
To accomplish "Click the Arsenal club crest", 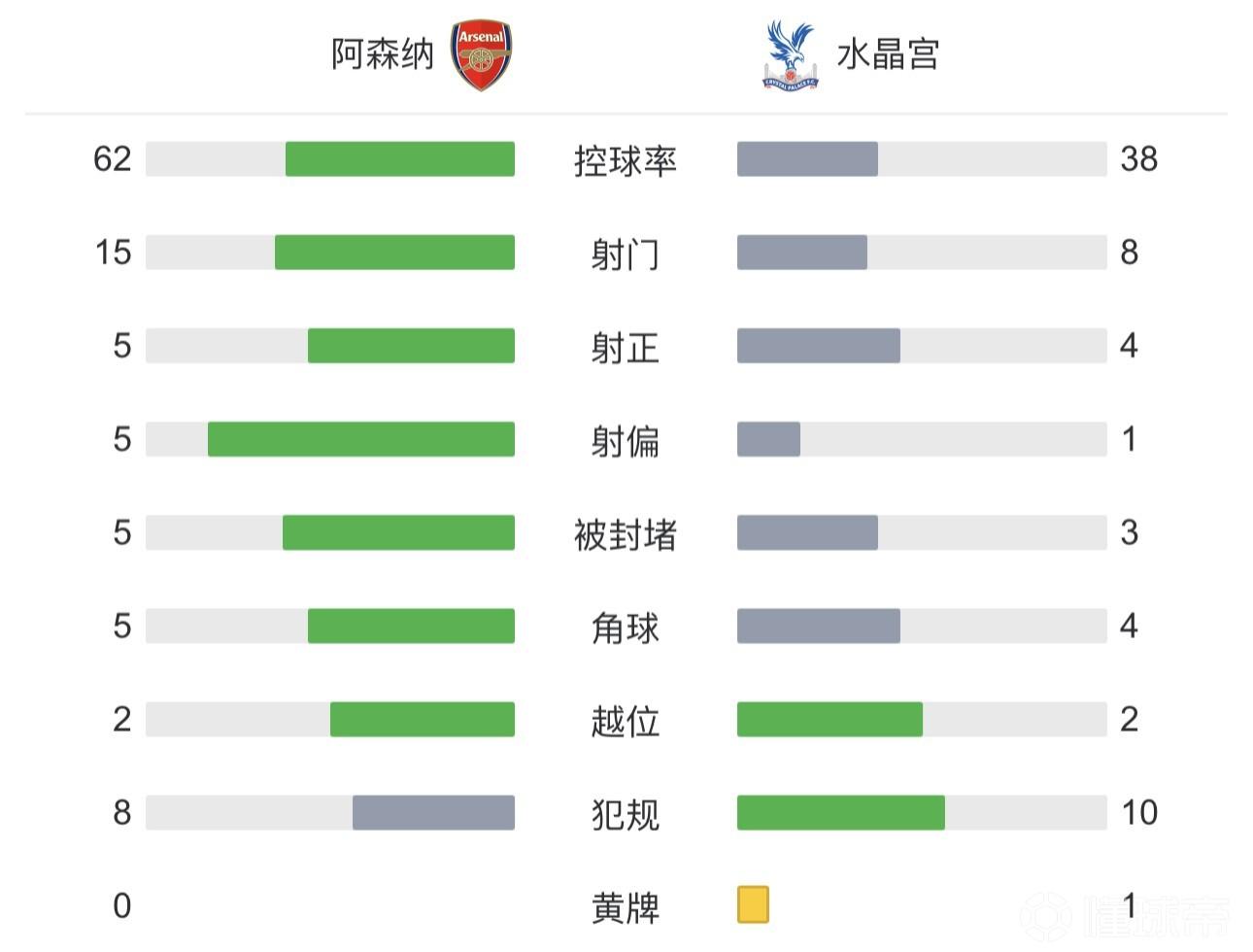I will pos(481,56).
